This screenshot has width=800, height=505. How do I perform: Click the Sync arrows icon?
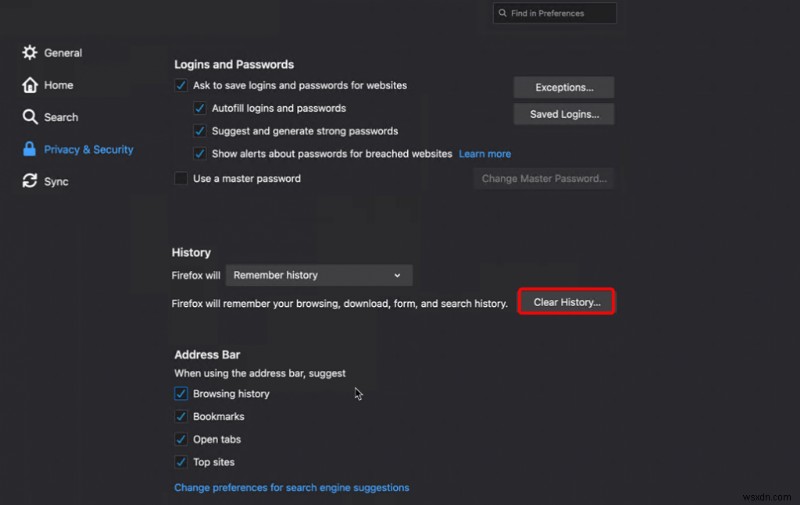[x=30, y=181]
